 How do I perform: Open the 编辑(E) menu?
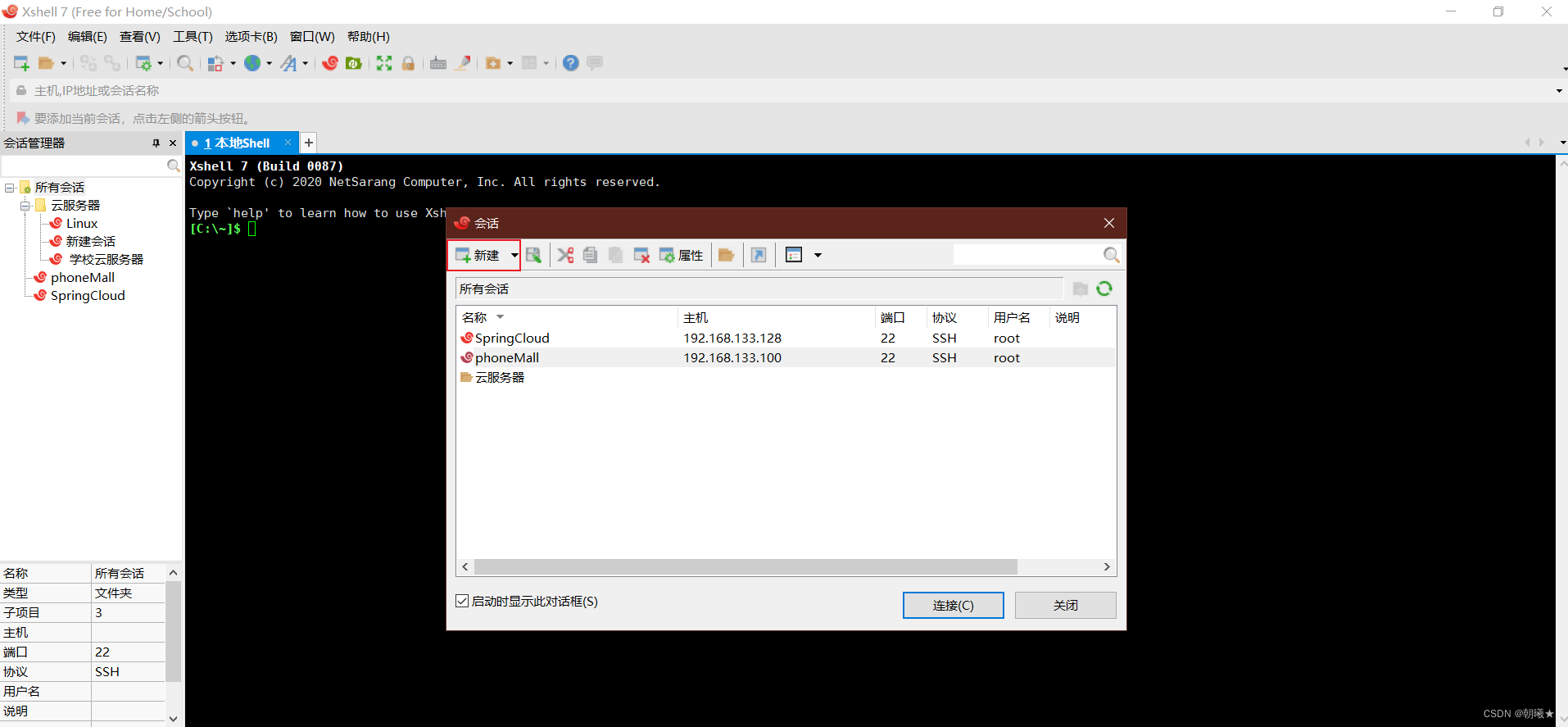click(x=88, y=37)
